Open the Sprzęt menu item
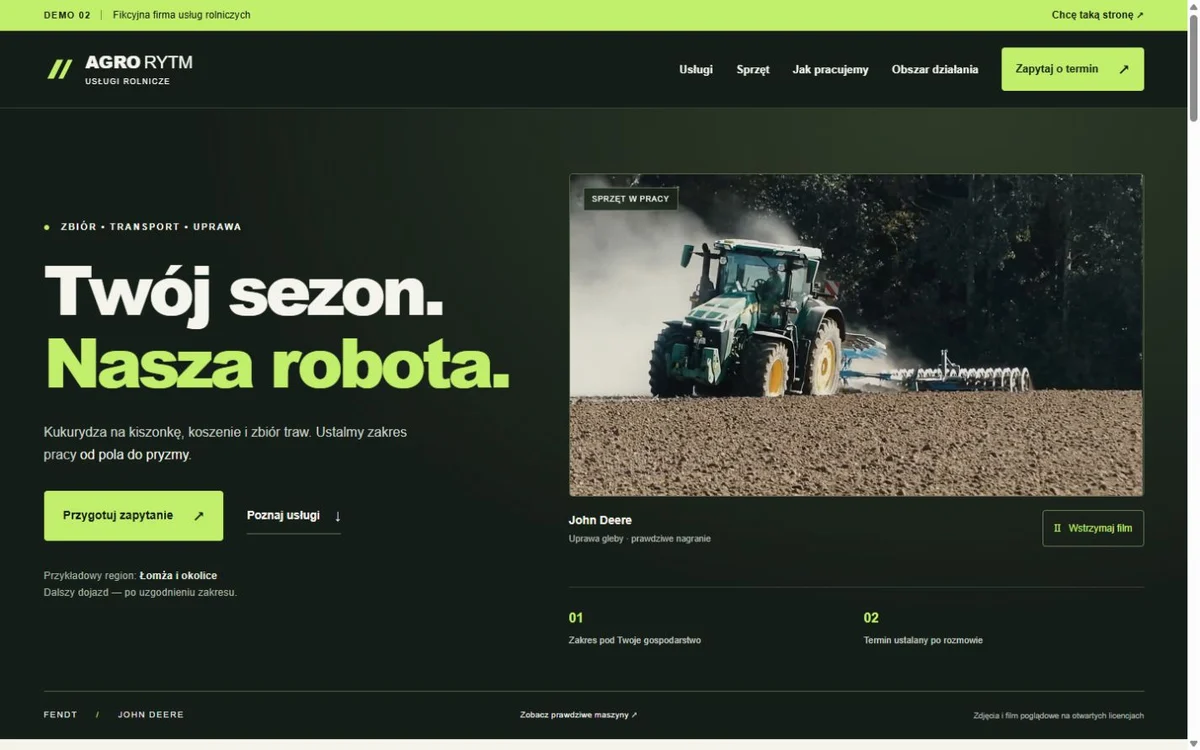Viewport: 1200px width, 750px height. pyautogui.click(x=753, y=69)
